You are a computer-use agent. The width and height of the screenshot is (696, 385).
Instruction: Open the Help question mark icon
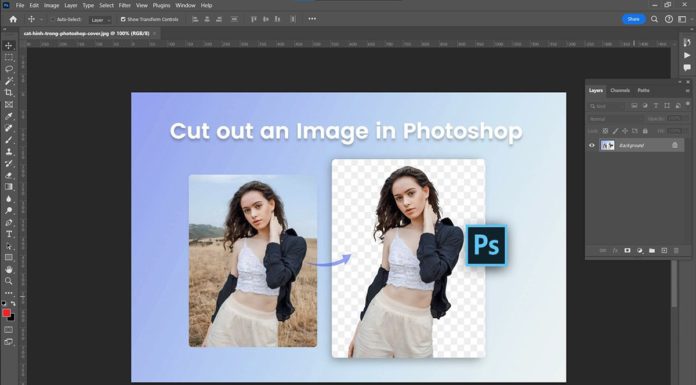pyautogui.click(x=669, y=19)
